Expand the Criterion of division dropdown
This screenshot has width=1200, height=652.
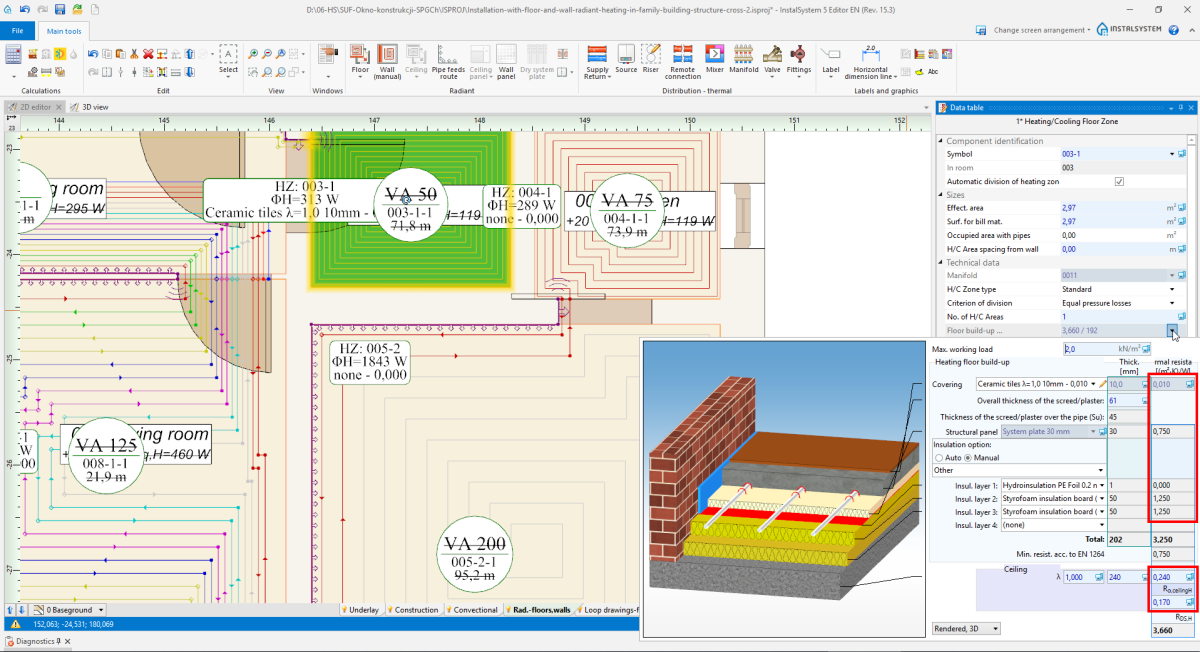tap(1171, 303)
